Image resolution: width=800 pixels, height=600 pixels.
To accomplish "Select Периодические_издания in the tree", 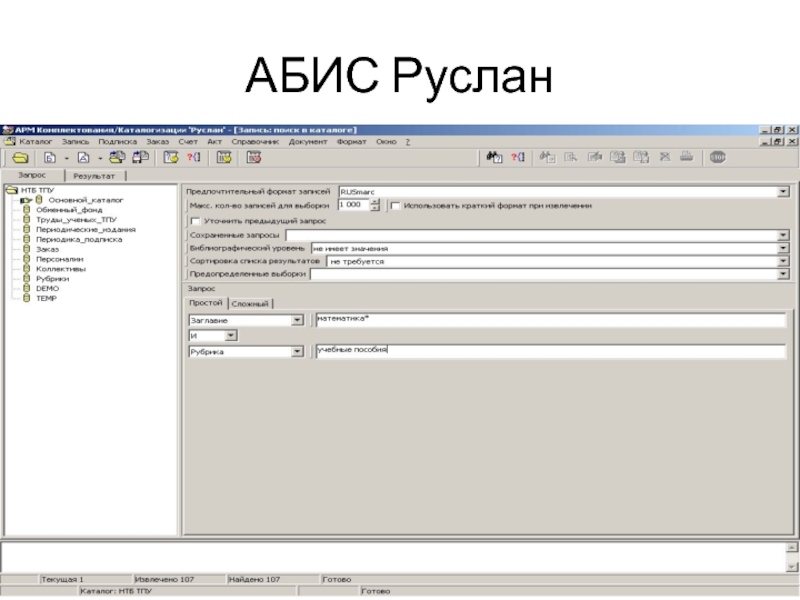I will (x=86, y=230).
